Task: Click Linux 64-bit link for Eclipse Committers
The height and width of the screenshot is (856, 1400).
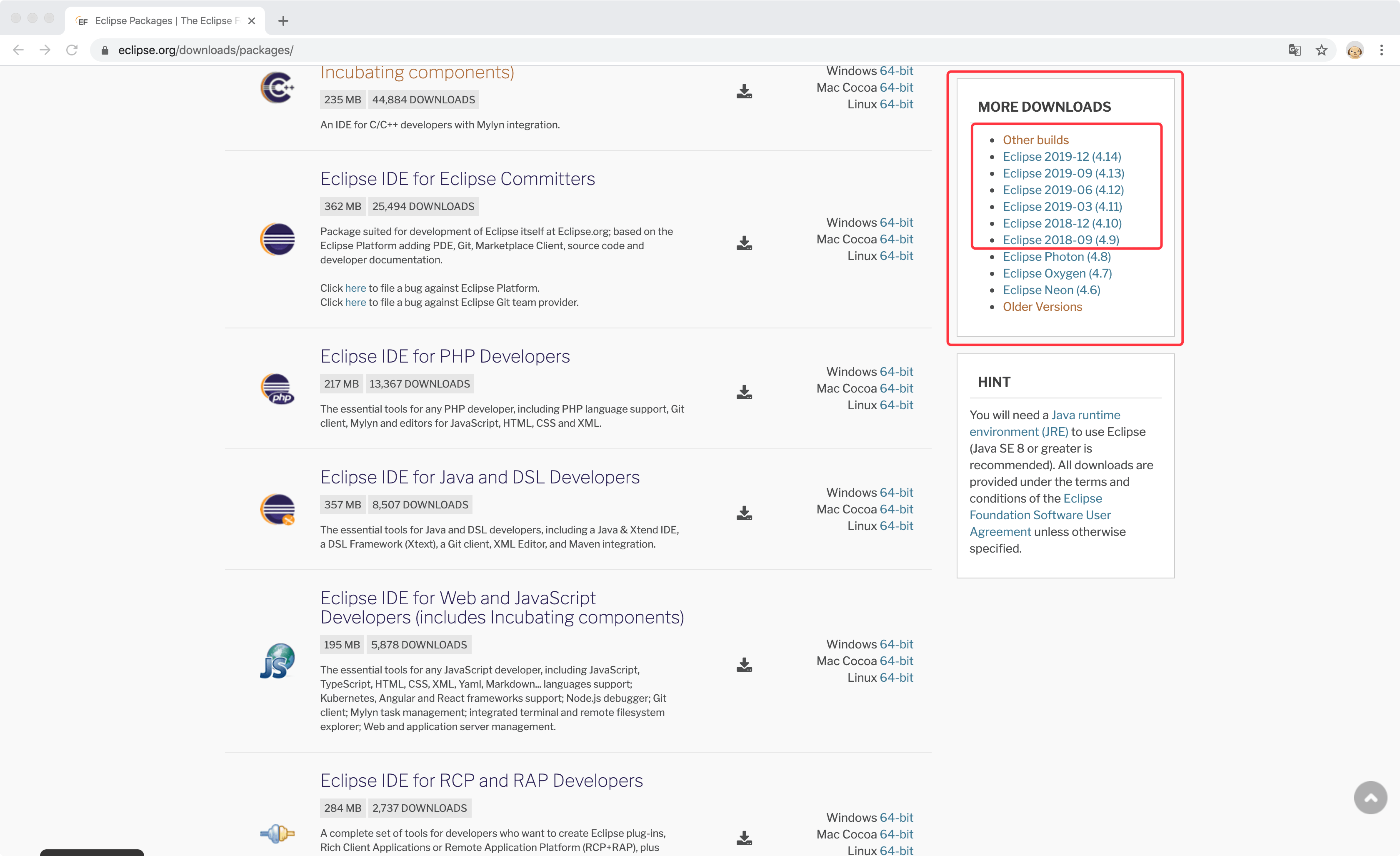Action: (x=896, y=256)
